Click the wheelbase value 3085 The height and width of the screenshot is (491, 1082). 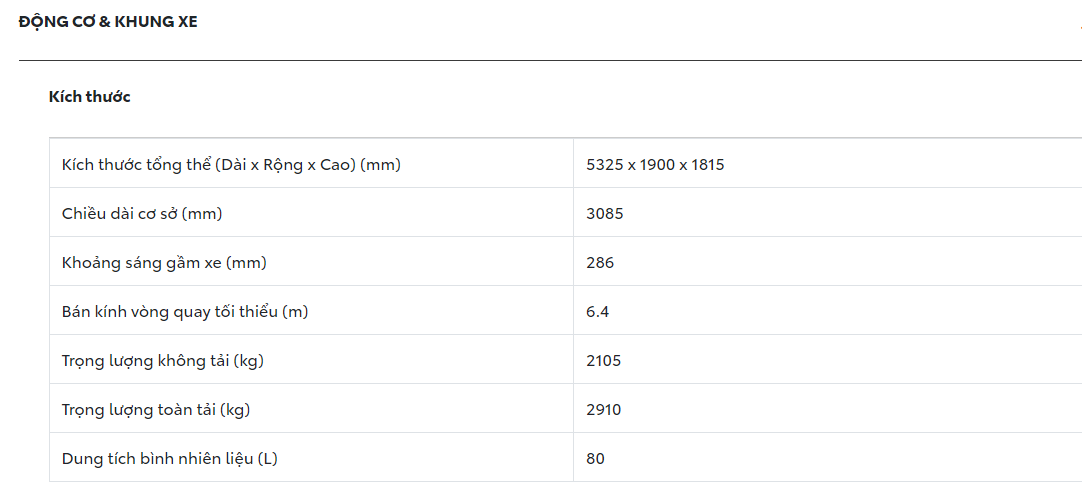point(605,214)
